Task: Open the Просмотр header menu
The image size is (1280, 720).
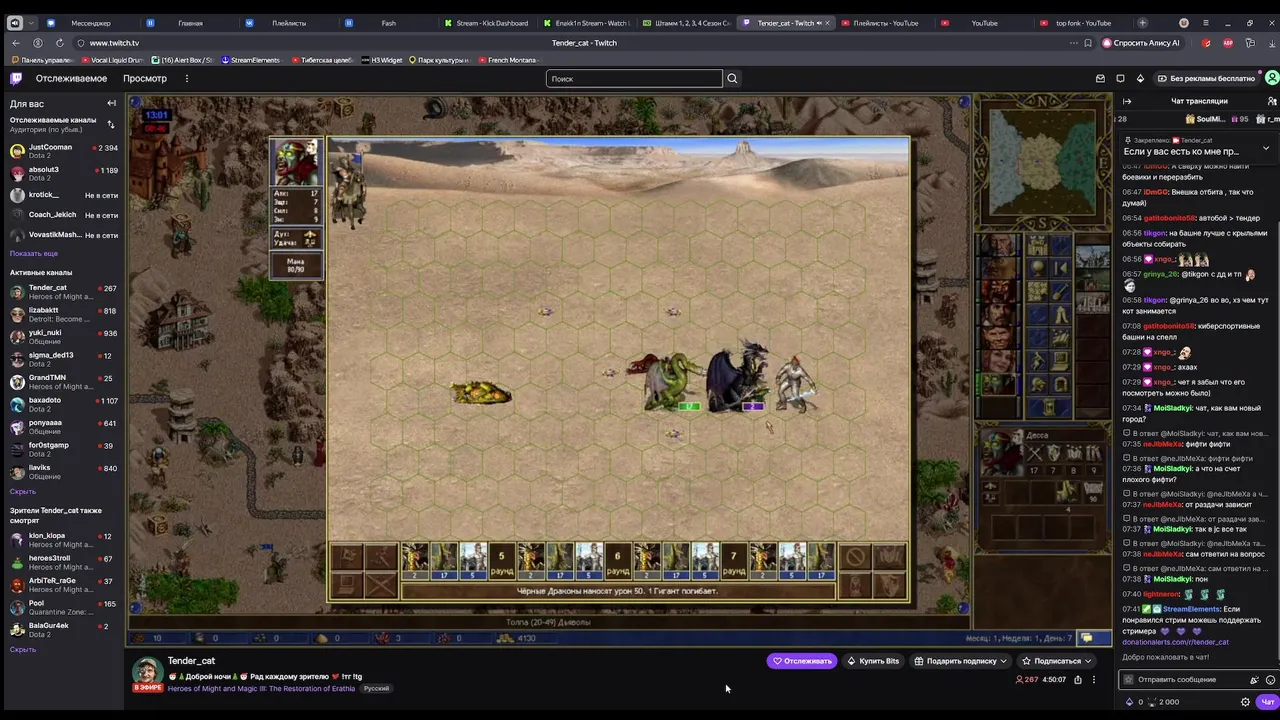Action: pos(145,78)
